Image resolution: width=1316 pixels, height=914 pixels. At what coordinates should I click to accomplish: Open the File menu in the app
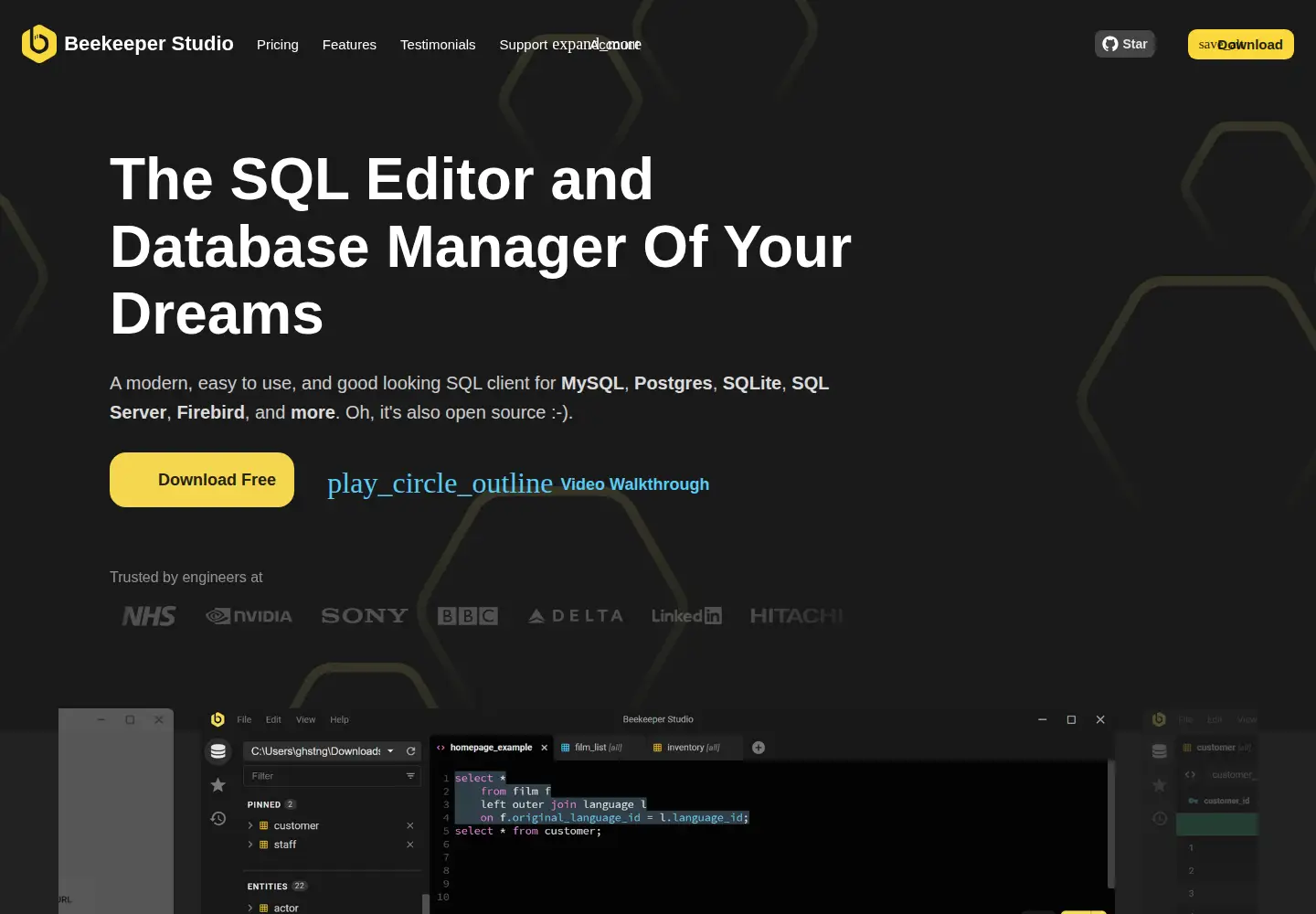coord(244,720)
